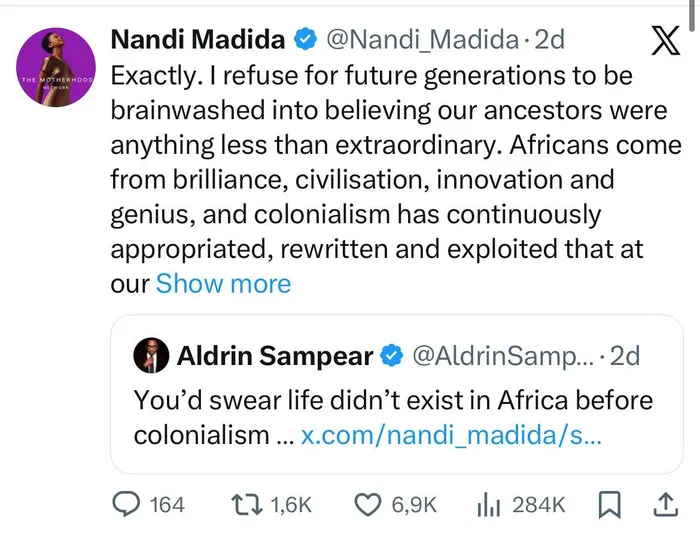This screenshot has height=544, width=700.
Task: Share the tweet via the upload arrow icon
Action: (664, 505)
